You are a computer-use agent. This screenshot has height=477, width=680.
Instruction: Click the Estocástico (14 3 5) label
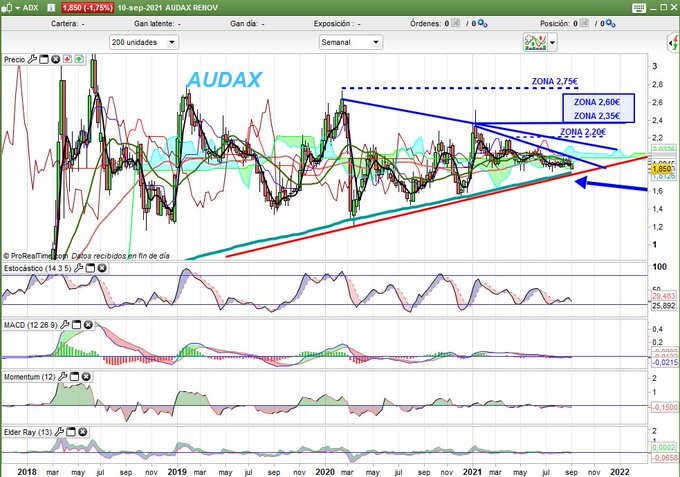point(37,268)
